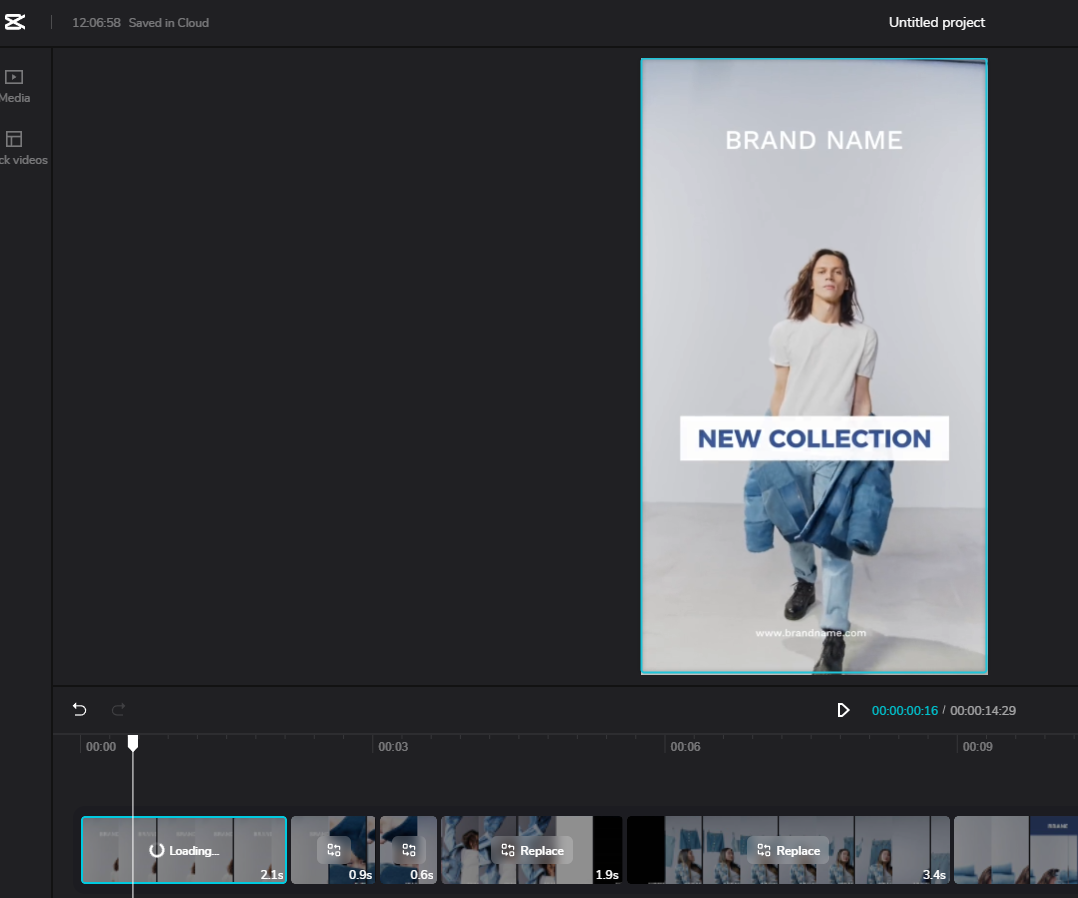The image size is (1078, 898).
Task: Select the NEW COLLECTION text box
Action: click(x=814, y=438)
